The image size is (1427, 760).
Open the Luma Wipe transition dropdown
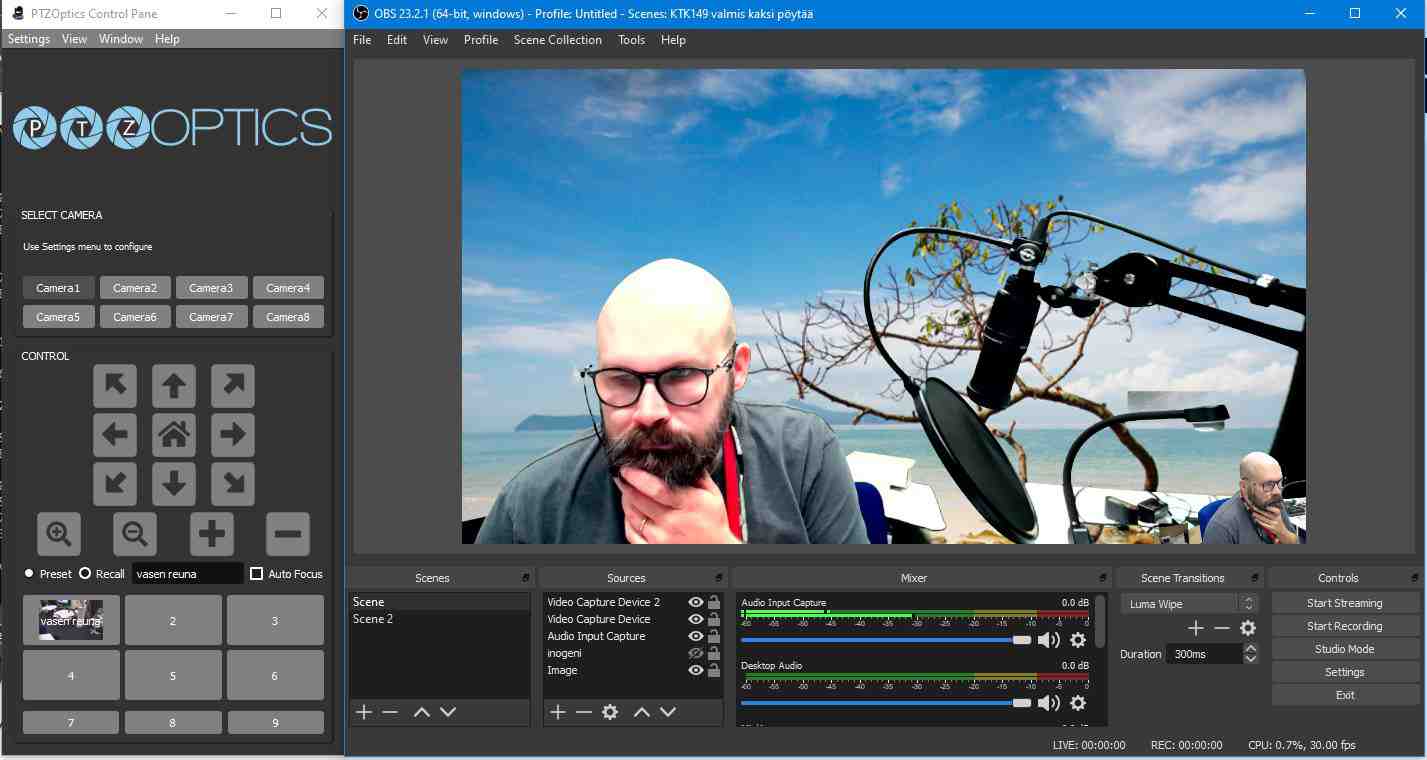tap(1188, 604)
